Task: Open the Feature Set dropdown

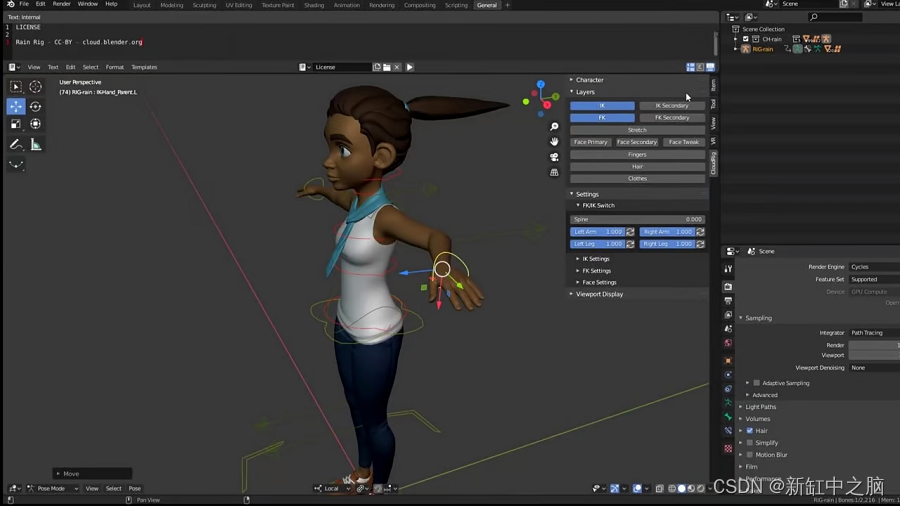Action: coord(874,279)
